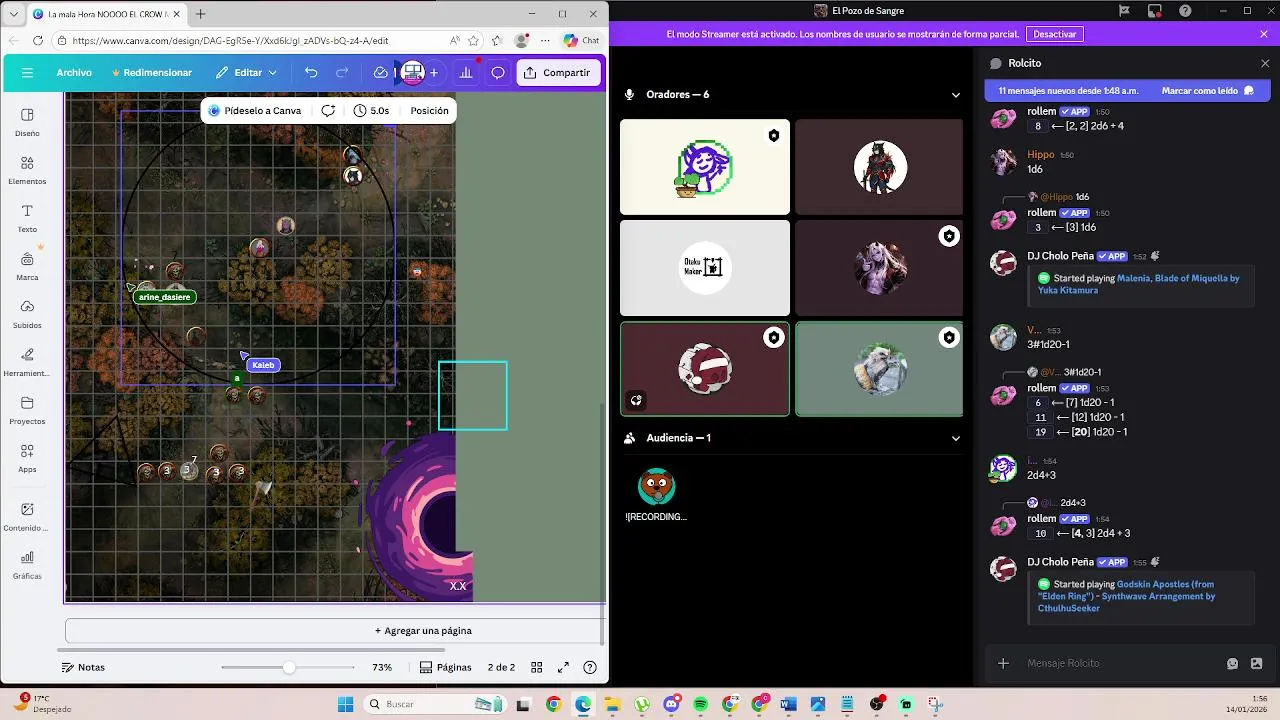Open Godskin Apostles song link
The height and width of the screenshot is (720, 1280).
(1127, 596)
